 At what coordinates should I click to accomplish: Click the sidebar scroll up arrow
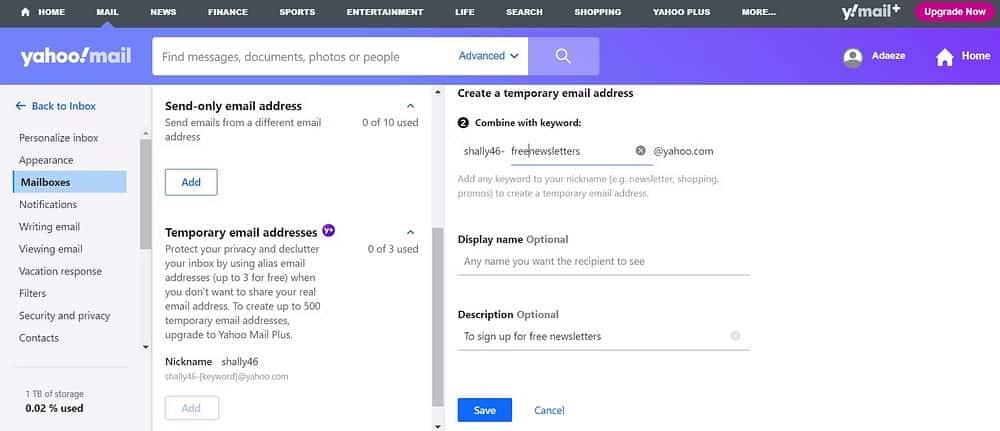[x=145, y=134]
